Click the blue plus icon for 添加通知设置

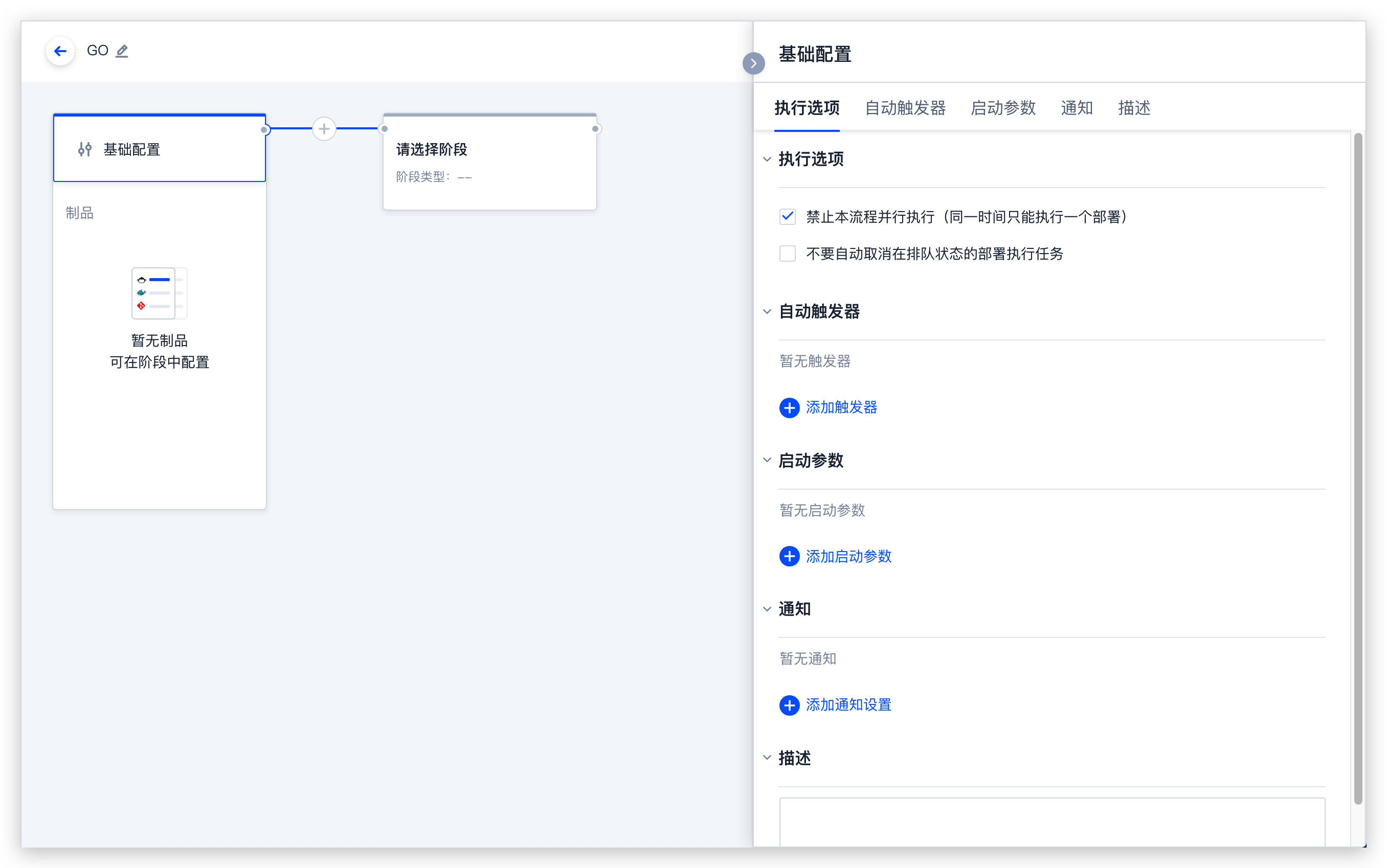pos(789,705)
